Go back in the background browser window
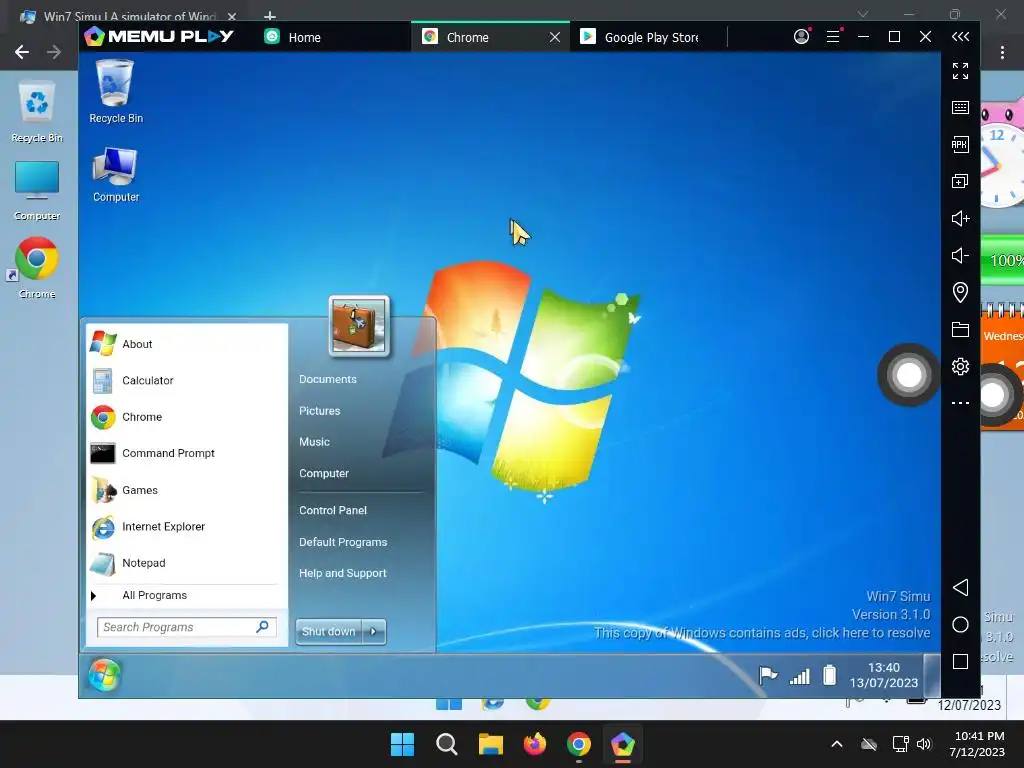Screen dimensions: 1024x768 22,52
